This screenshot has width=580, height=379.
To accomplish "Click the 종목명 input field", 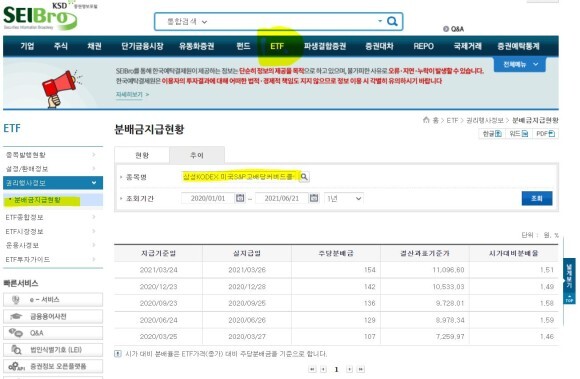I will 240,177.
